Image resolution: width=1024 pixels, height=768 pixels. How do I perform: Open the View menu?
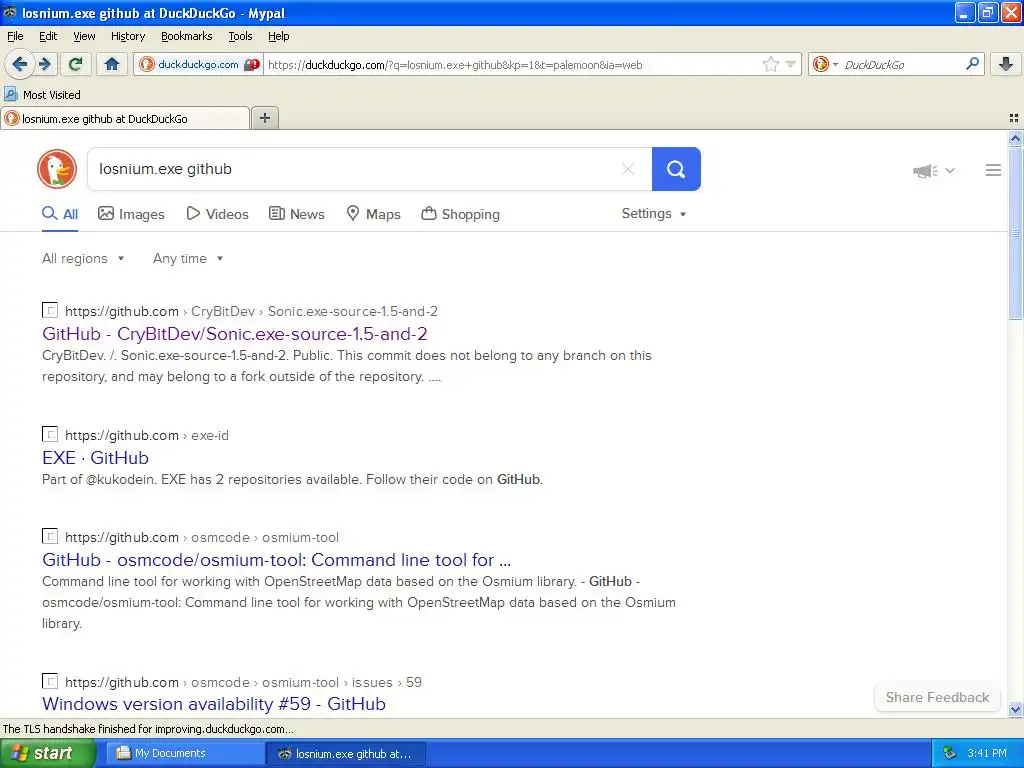(x=84, y=36)
